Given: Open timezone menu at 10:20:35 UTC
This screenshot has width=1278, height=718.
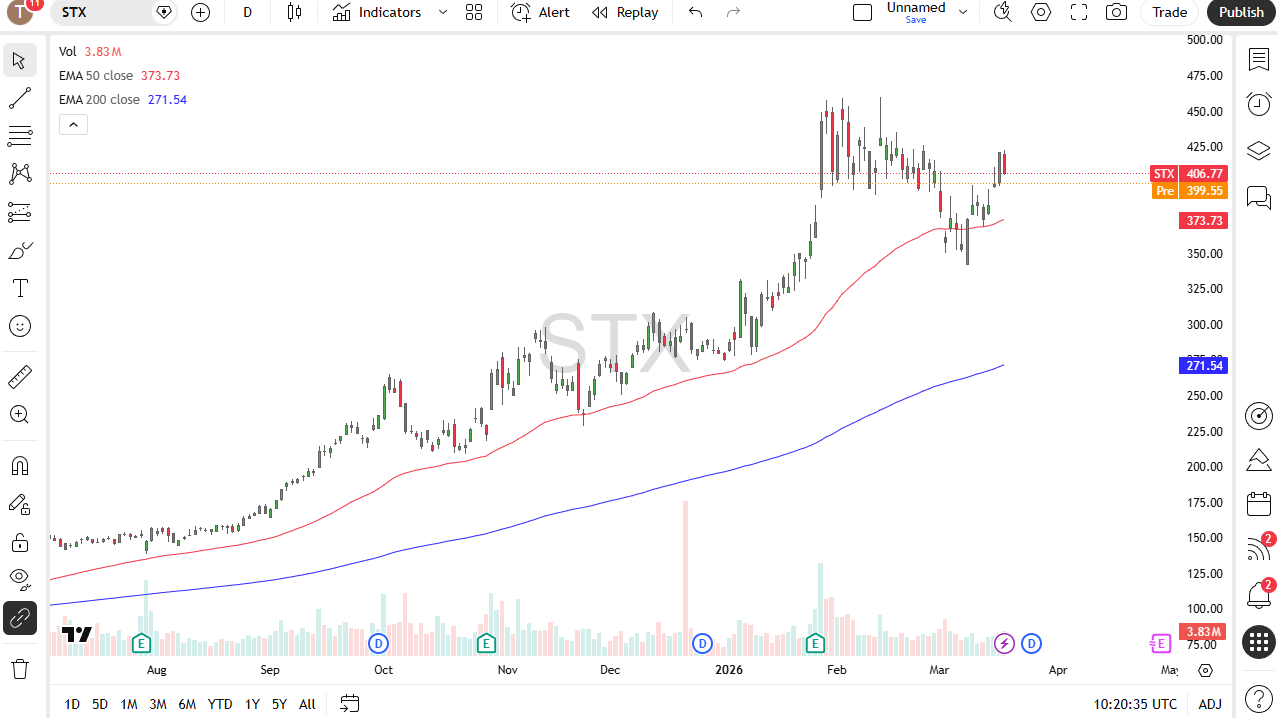Looking at the screenshot, I should [1135, 704].
